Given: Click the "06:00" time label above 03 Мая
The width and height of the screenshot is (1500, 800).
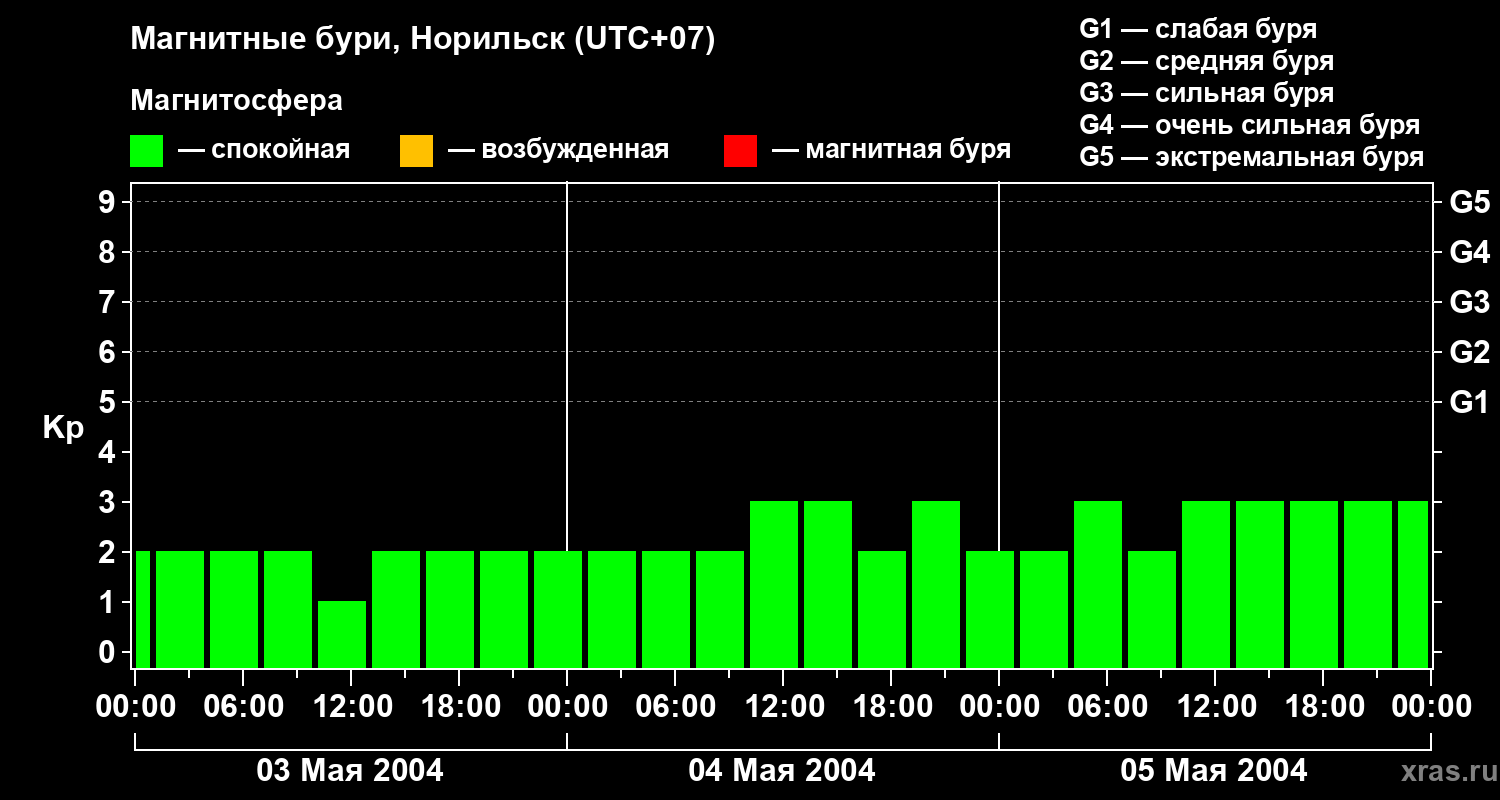Looking at the screenshot, I should pyautogui.click(x=242, y=707).
